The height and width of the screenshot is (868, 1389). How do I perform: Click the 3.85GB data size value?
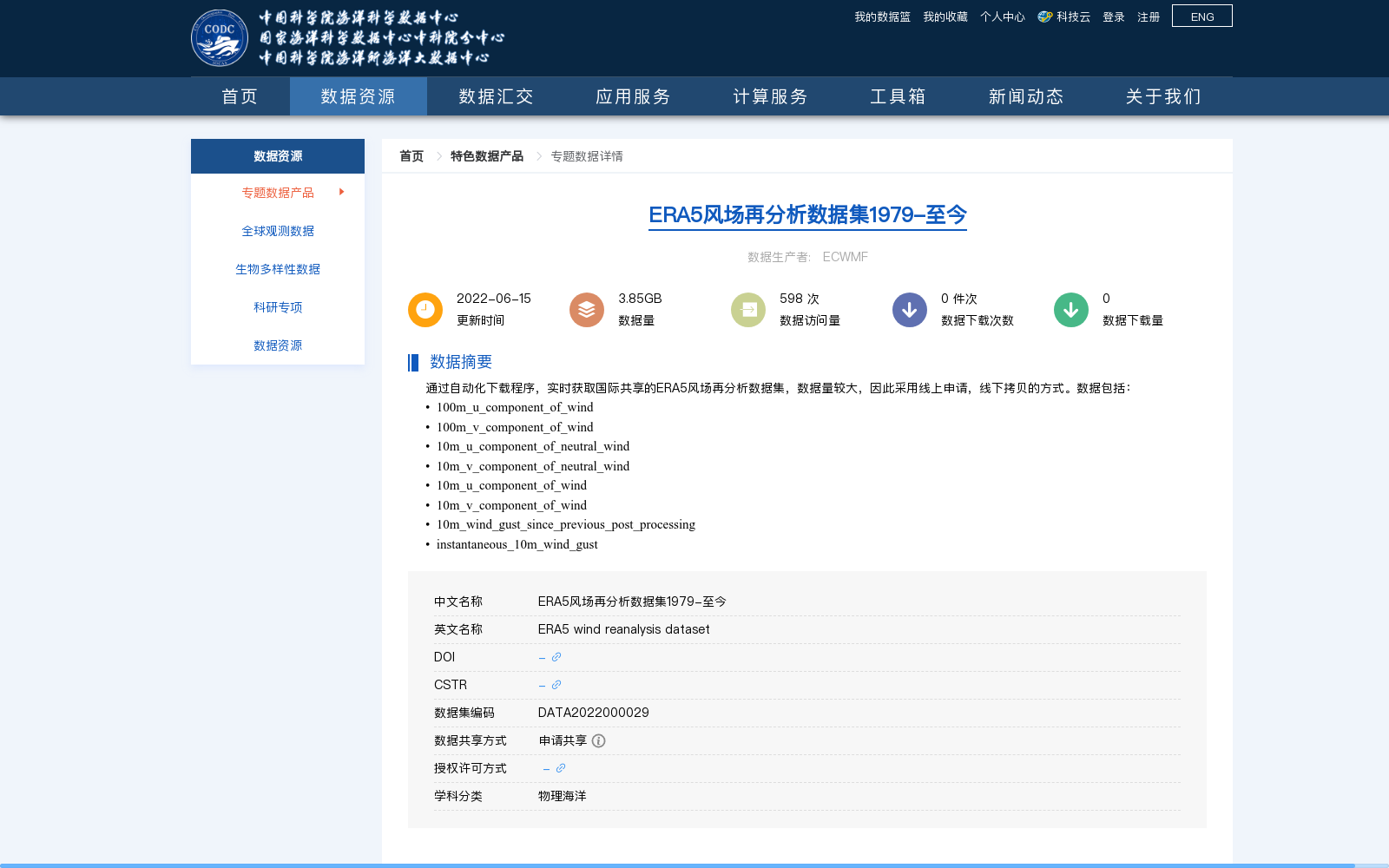click(640, 299)
